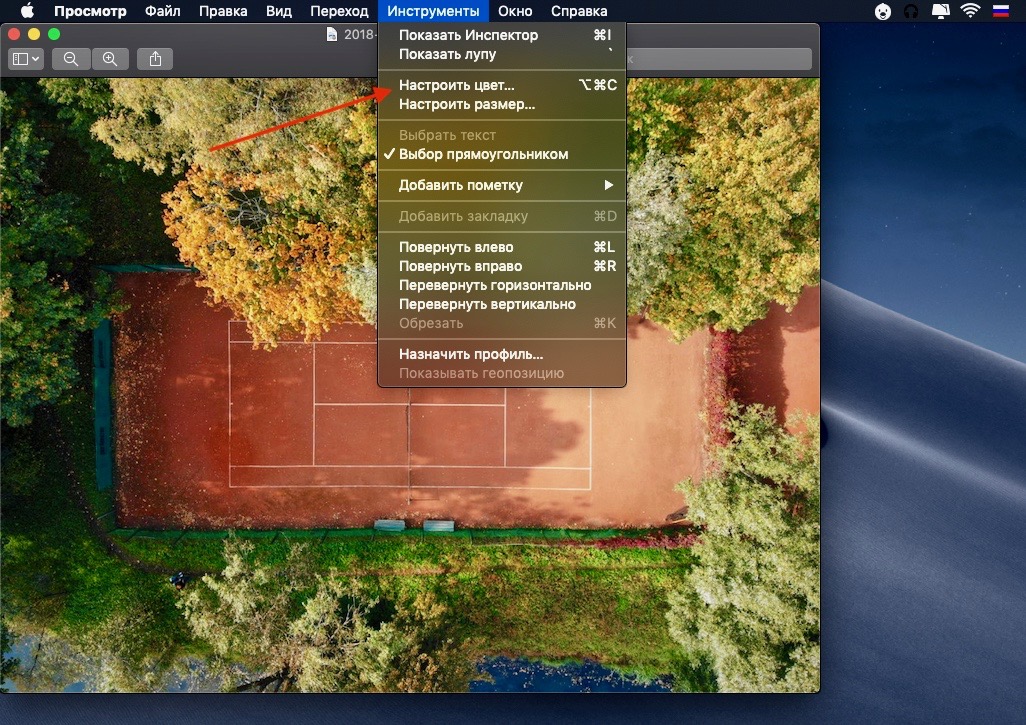This screenshot has width=1026, height=725.
Task: Choose Показать Инспектор
Action: coord(466,35)
